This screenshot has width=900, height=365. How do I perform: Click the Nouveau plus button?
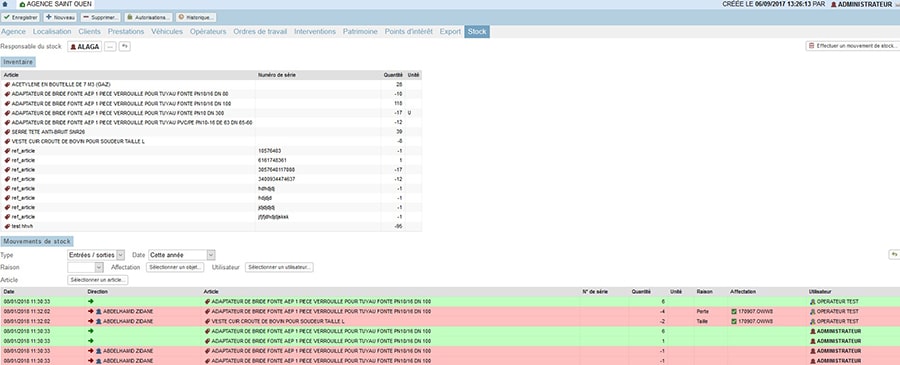(61, 18)
